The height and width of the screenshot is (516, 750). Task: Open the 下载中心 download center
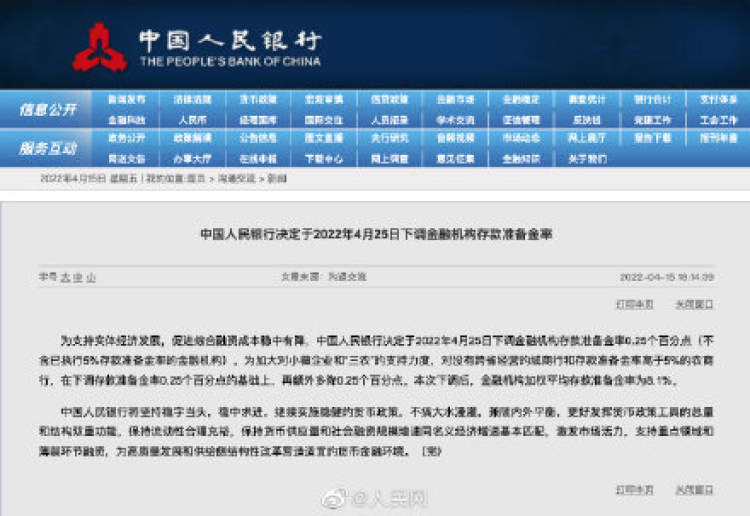click(324, 159)
